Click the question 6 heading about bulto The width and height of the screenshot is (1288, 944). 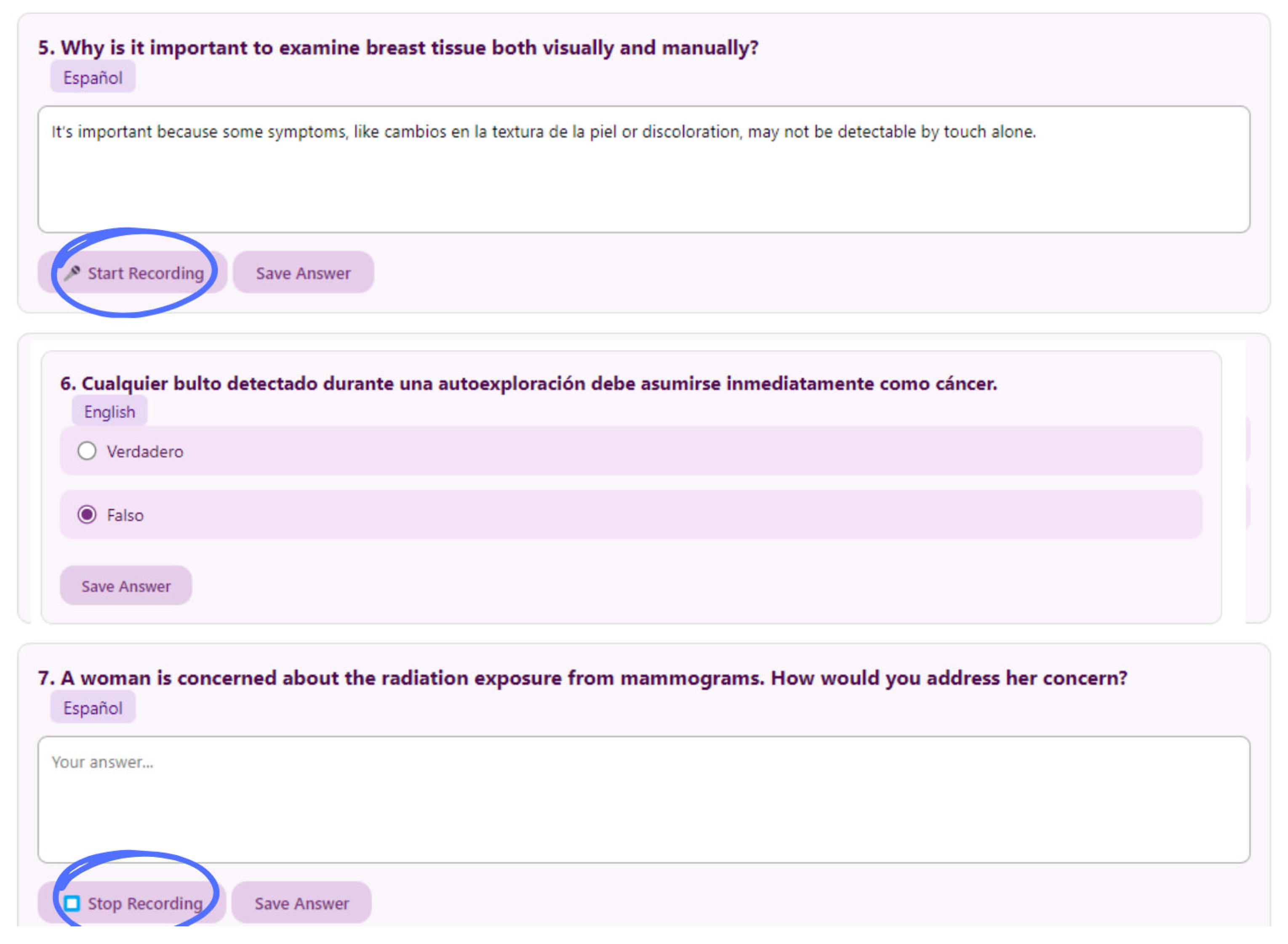tap(528, 383)
